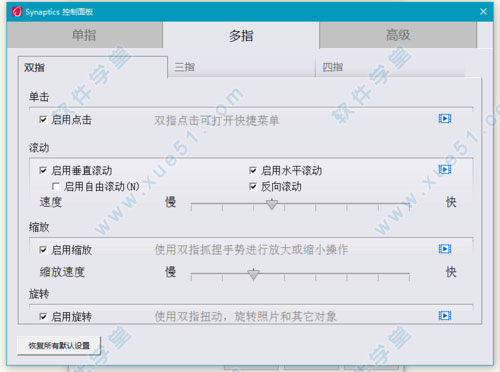This screenshot has height=372, width=500.
Task: Toggle the 反向滚动 checkbox
Action: (253, 186)
